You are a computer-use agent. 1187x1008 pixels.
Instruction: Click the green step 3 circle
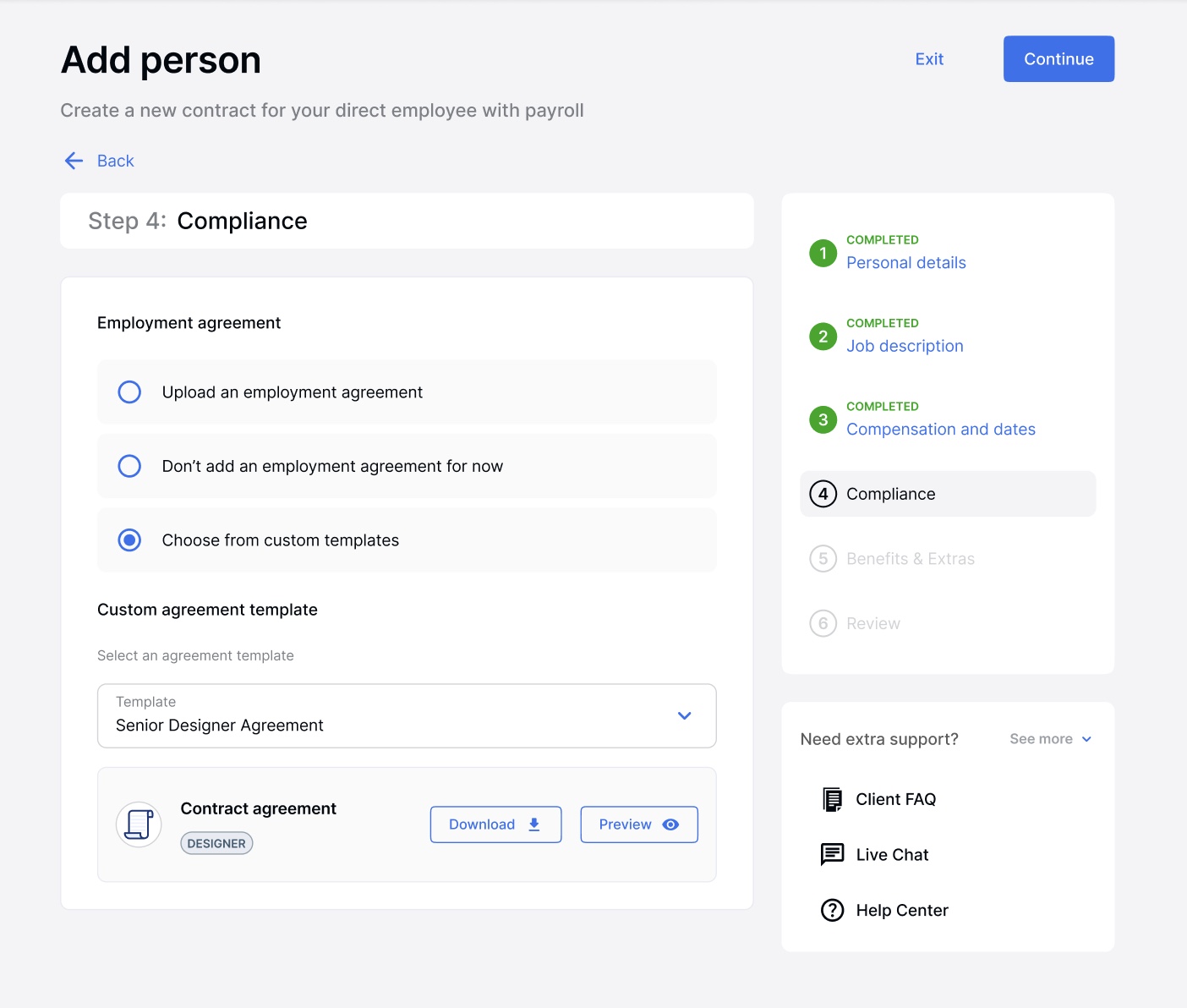click(x=823, y=419)
